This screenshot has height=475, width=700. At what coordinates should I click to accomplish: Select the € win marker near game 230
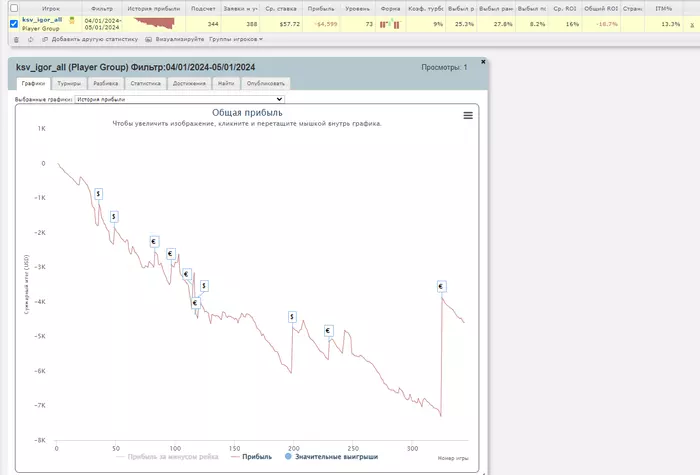[328, 330]
